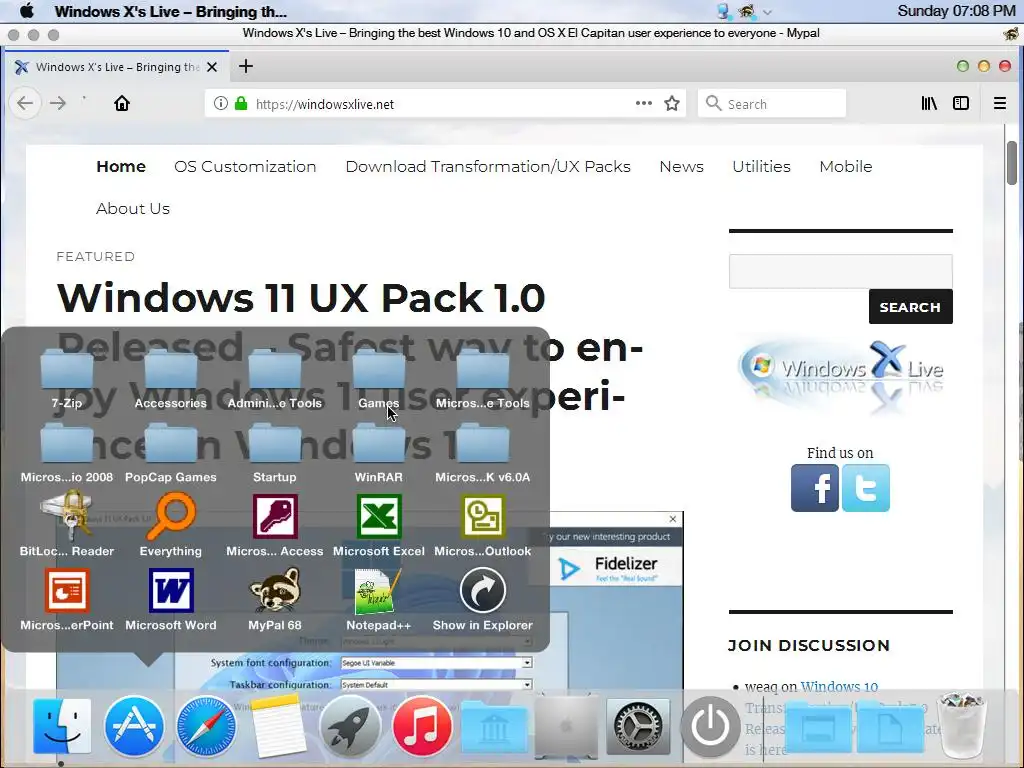The height and width of the screenshot is (768, 1024).
Task: Show the Library button in toolbar
Action: pos(929,103)
